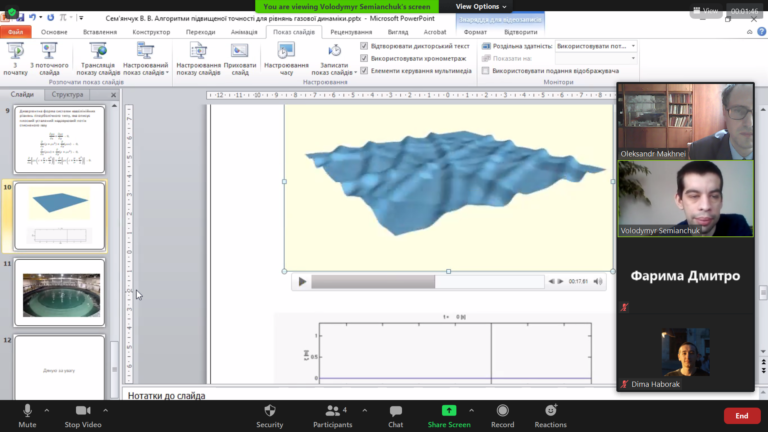Open Reactions in Zoom toolbar

pos(551,416)
